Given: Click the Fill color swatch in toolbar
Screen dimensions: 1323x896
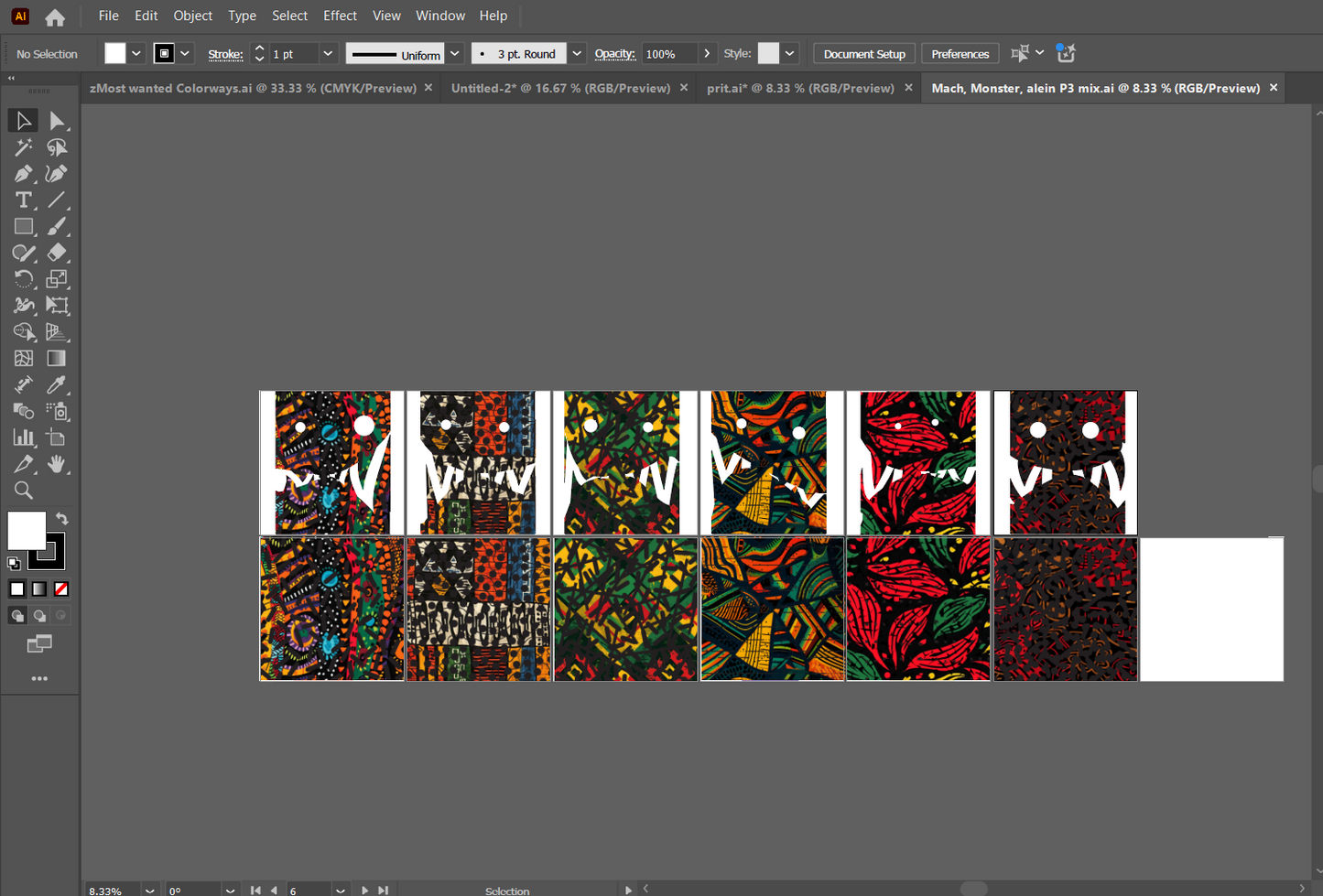Looking at the screenshot, I should pos(27,531).
